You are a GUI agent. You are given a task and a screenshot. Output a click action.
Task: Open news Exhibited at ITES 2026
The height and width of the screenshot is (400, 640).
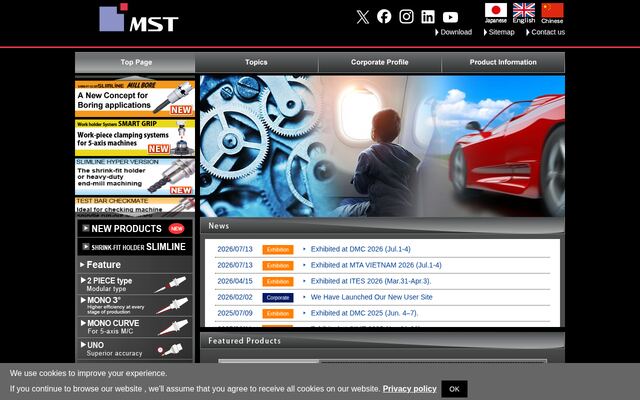click(371, 281)
